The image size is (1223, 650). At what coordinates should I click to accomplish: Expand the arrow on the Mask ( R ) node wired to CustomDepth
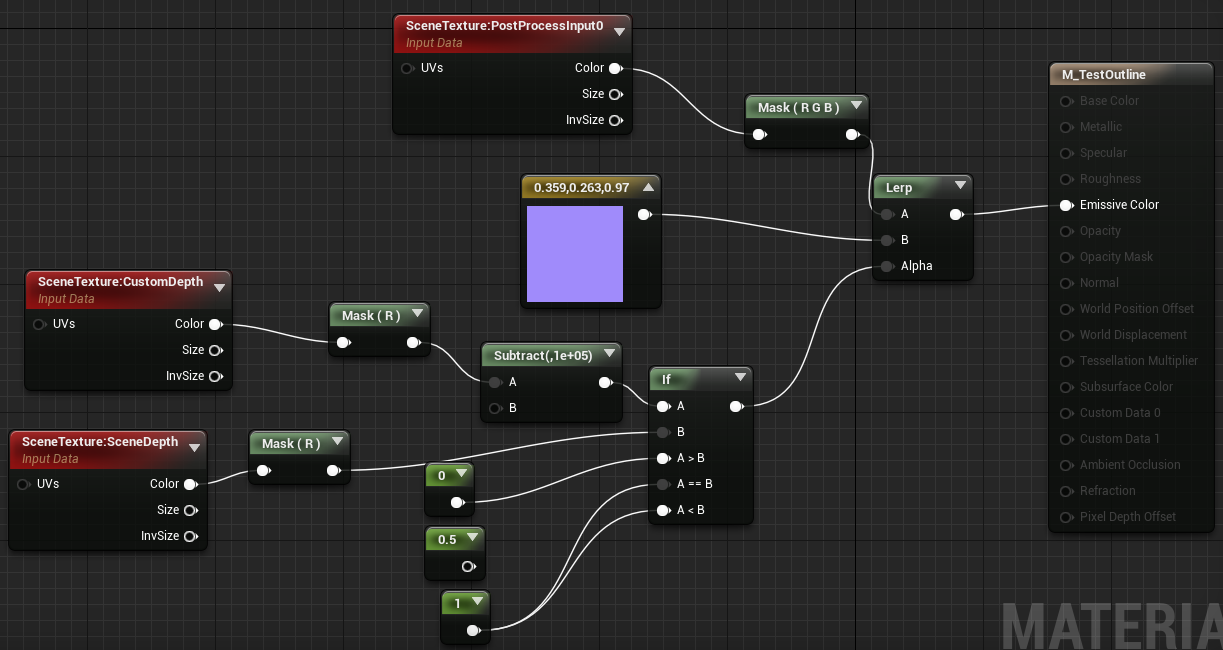pos(416,315)
